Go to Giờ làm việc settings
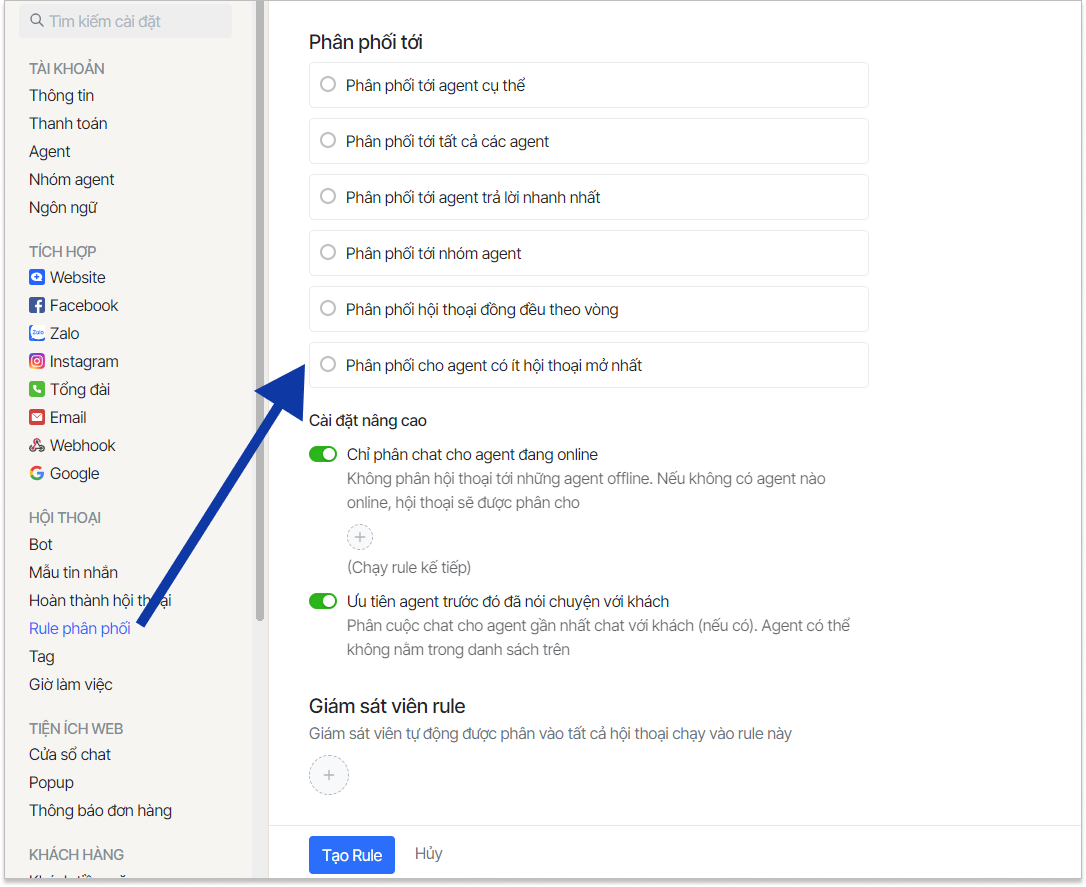Screen dimensions: 1086x887 point(71,685)
